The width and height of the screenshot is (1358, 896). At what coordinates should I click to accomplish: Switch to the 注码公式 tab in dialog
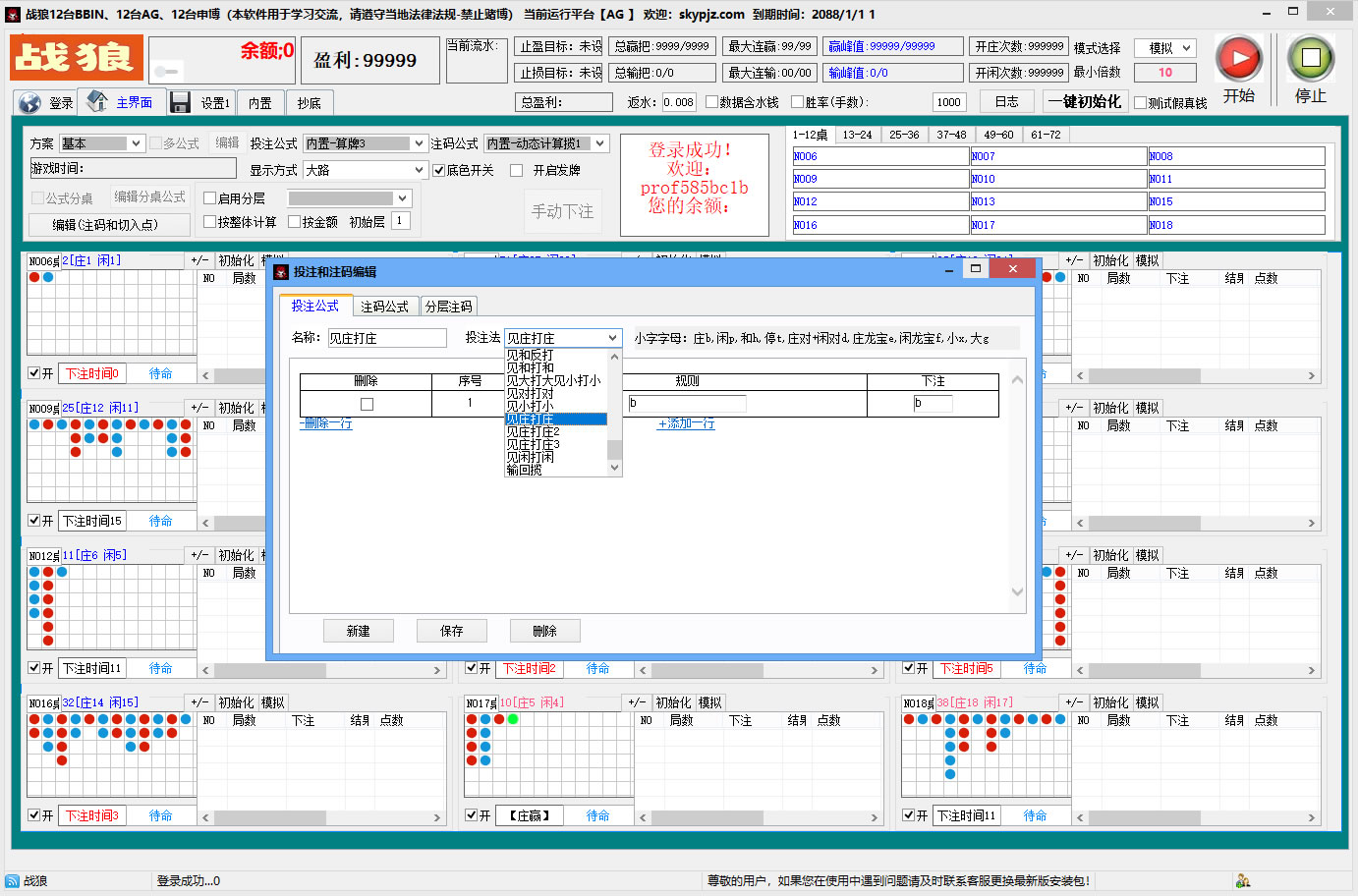pos(385,306)
